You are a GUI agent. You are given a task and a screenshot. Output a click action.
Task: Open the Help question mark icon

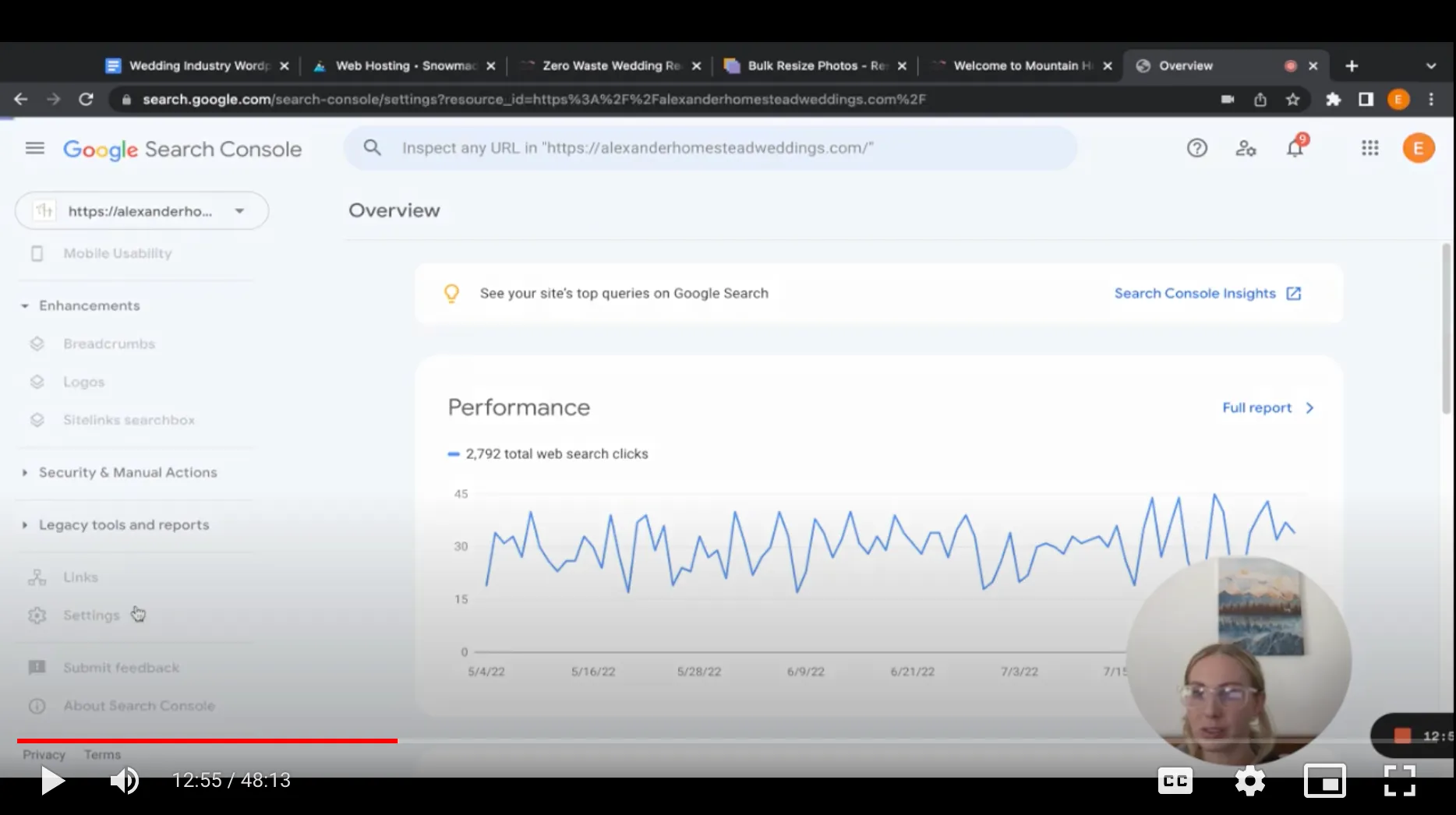(x=1197, y=148)
